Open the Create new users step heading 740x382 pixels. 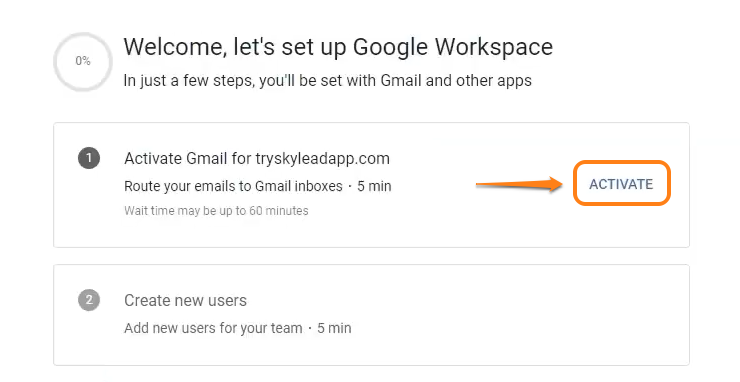point(185,300)
